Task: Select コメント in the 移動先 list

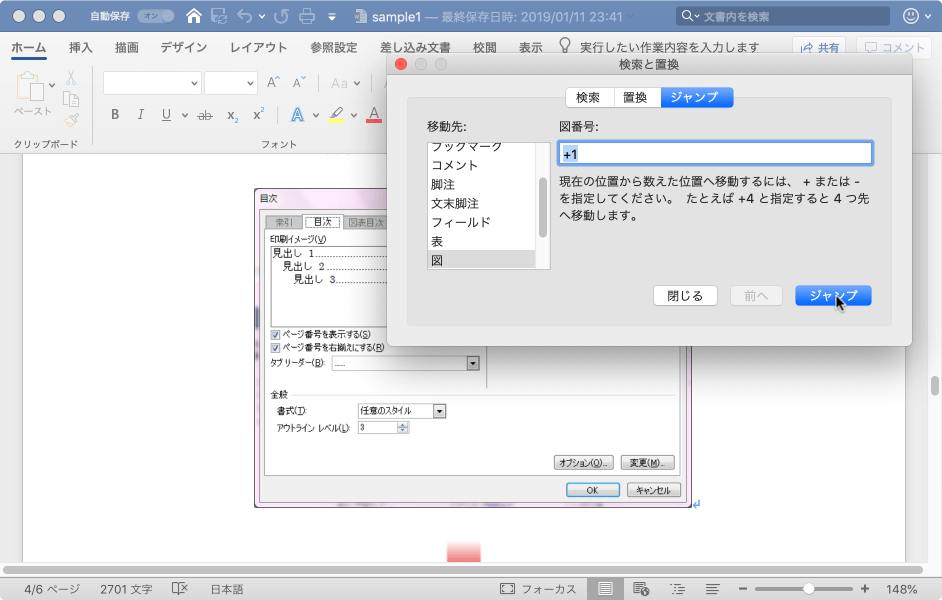Action: coord(481,165)
